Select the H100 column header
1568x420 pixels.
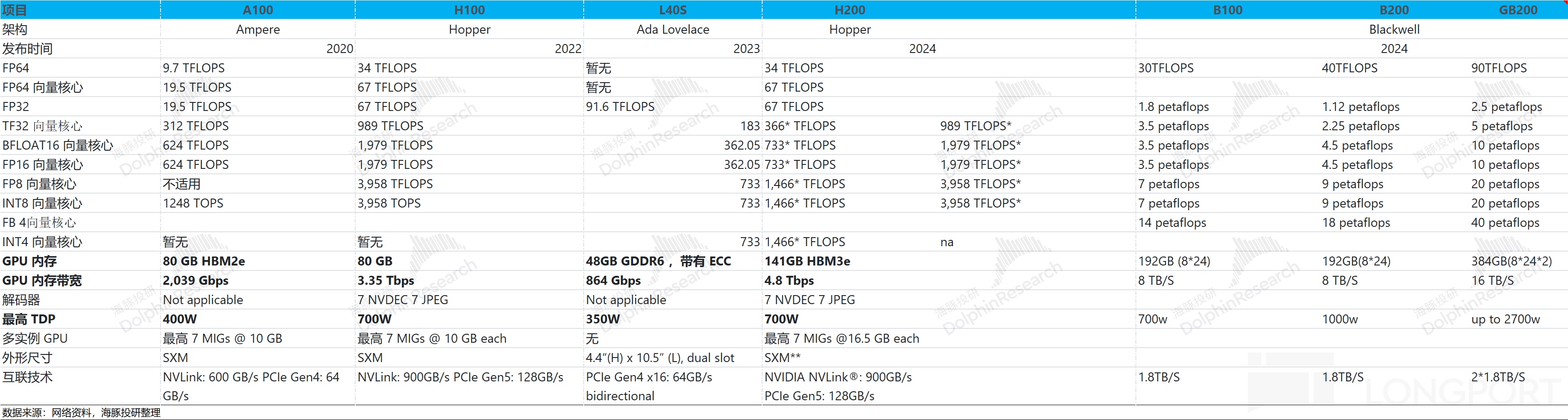pos(469,10)
